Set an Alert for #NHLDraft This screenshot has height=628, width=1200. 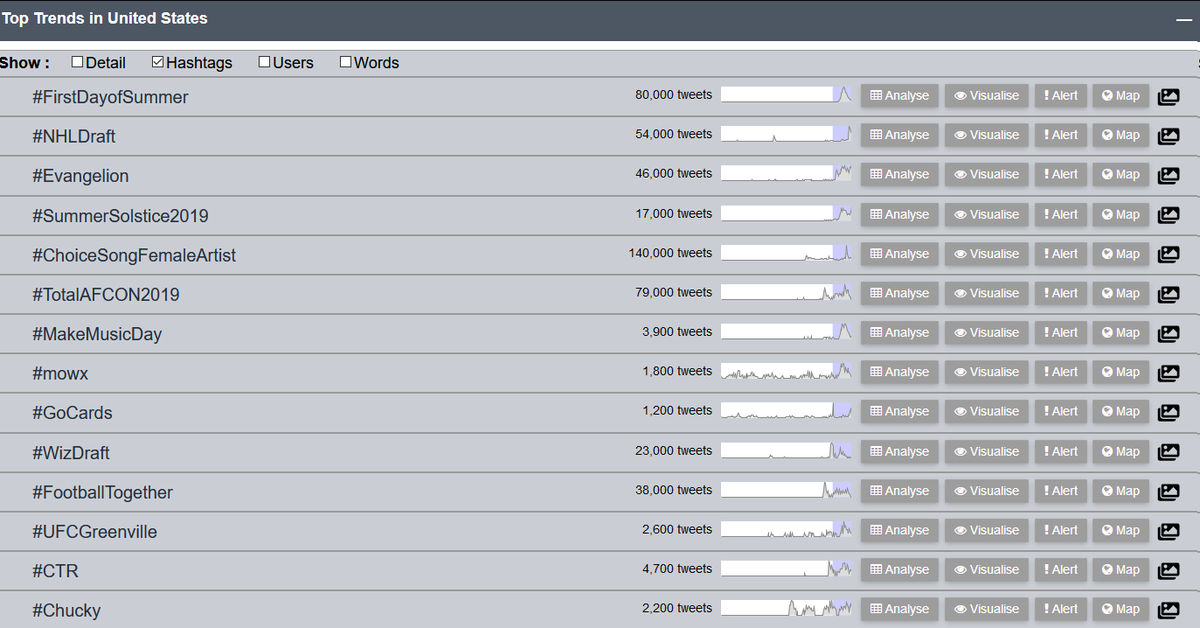click(1060, 135)
